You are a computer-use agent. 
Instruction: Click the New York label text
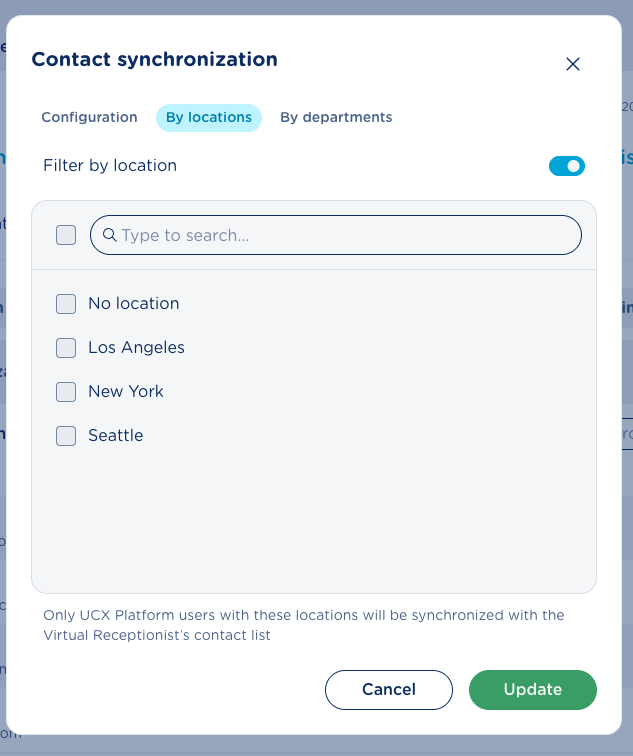126,392
